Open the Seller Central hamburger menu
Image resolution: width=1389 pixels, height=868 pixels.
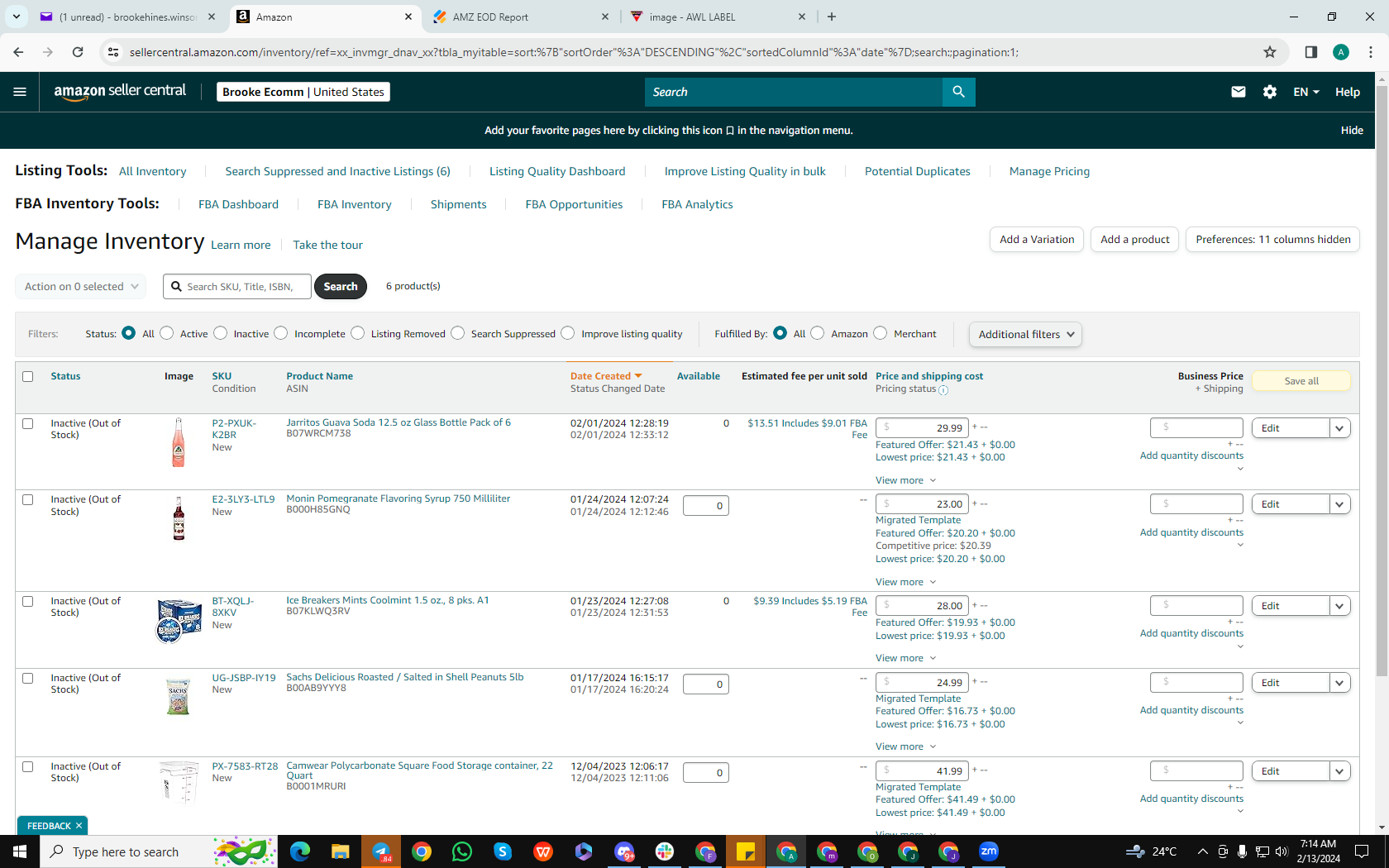(x=20, y=92)
